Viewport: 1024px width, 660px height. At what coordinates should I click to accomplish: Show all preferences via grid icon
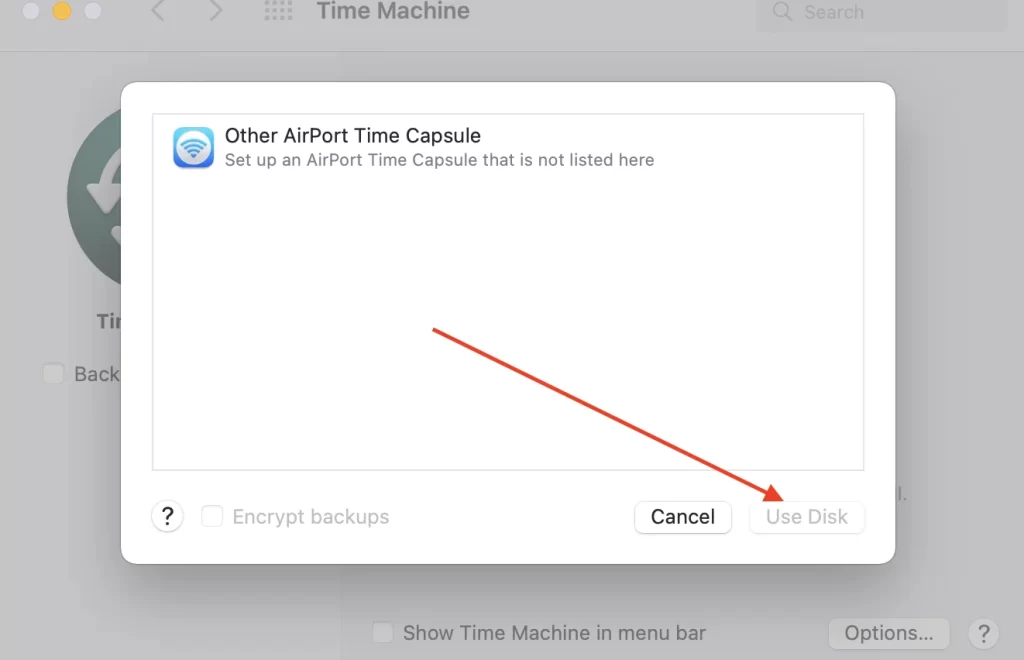278,11
